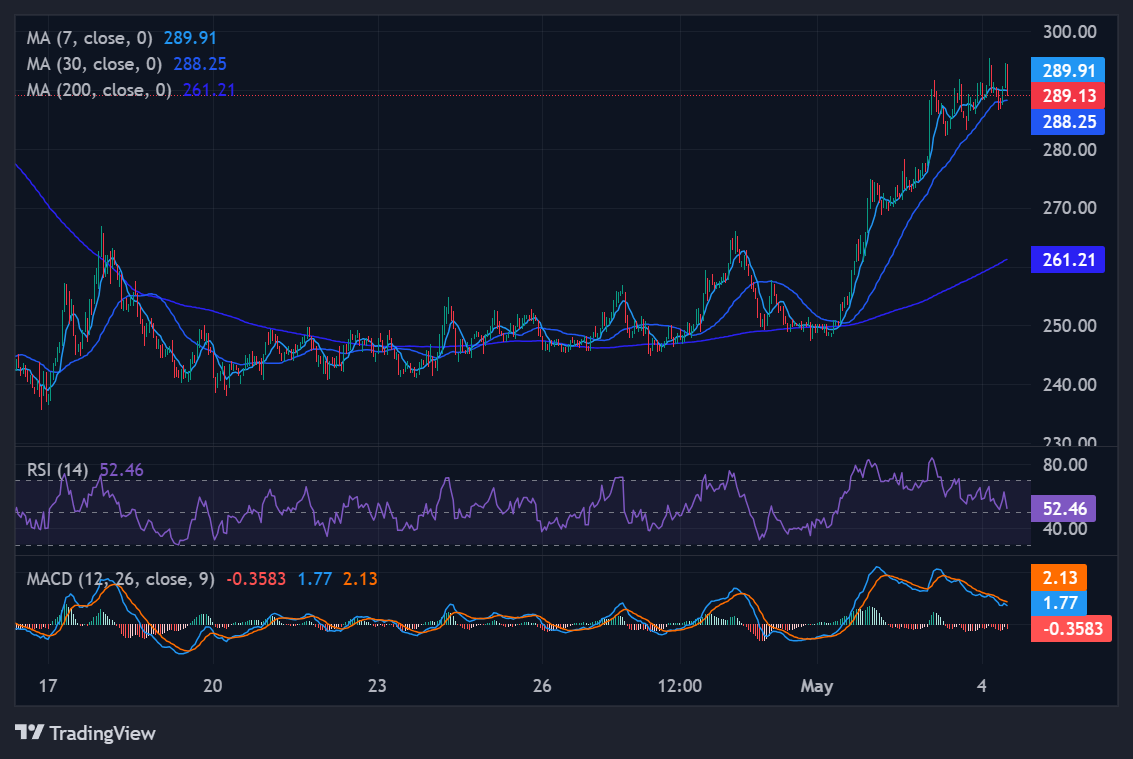The height and width of the screenshot is (759, 1133).
Task: Click the 261.21 MA200 price tag
Action: click(1068, 260)
